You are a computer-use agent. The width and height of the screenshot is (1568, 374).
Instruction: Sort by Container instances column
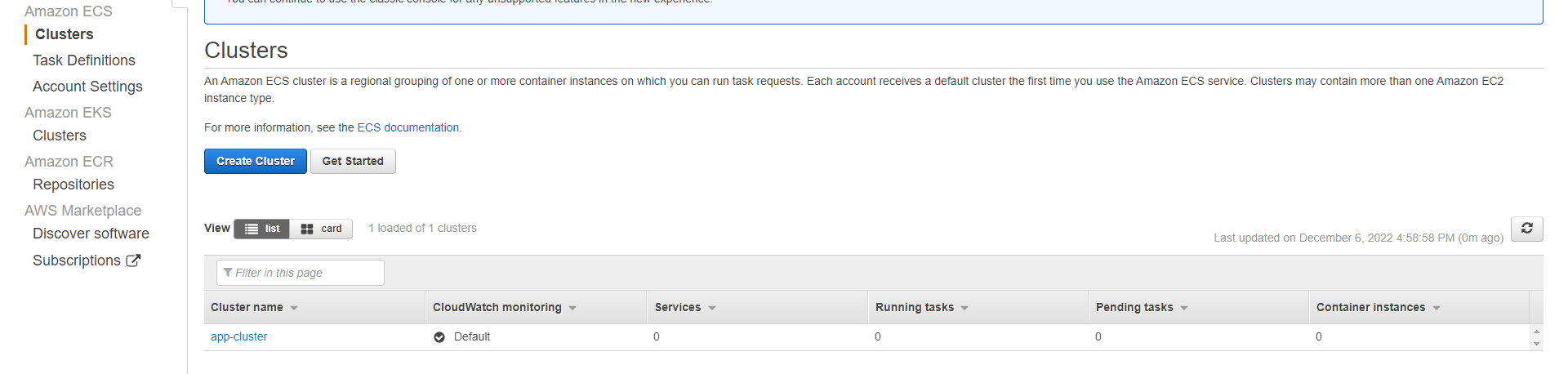point(1378,308)
